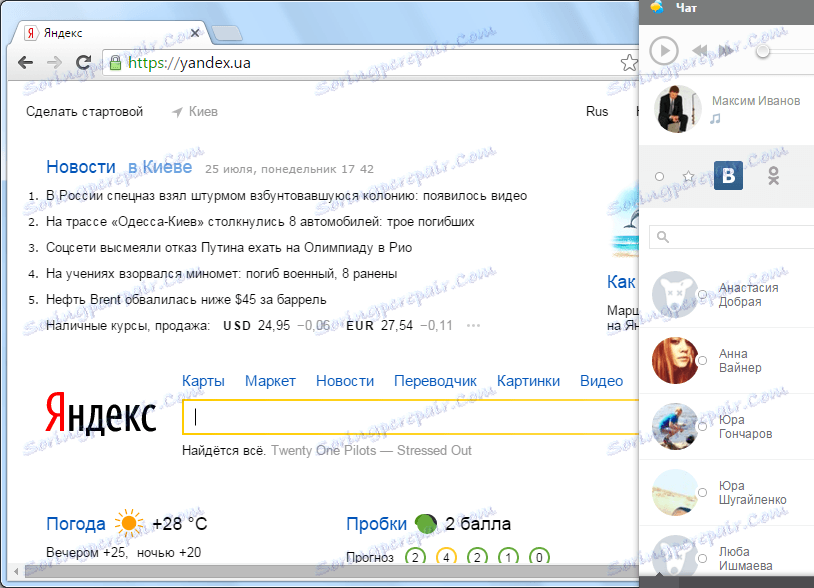Open Максим Иванов profile avatar
Screen dimensions: 814x588
(678, 110)
